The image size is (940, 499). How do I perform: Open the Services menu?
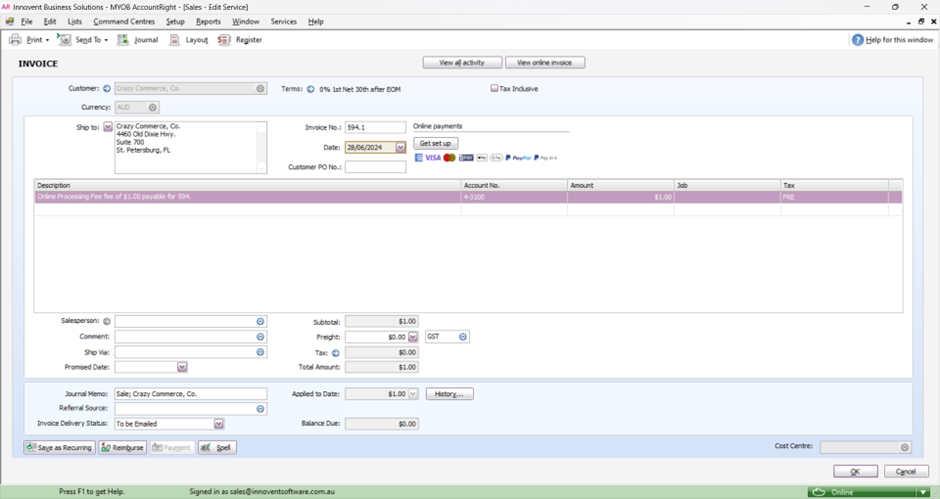click(x=284, y=22)
